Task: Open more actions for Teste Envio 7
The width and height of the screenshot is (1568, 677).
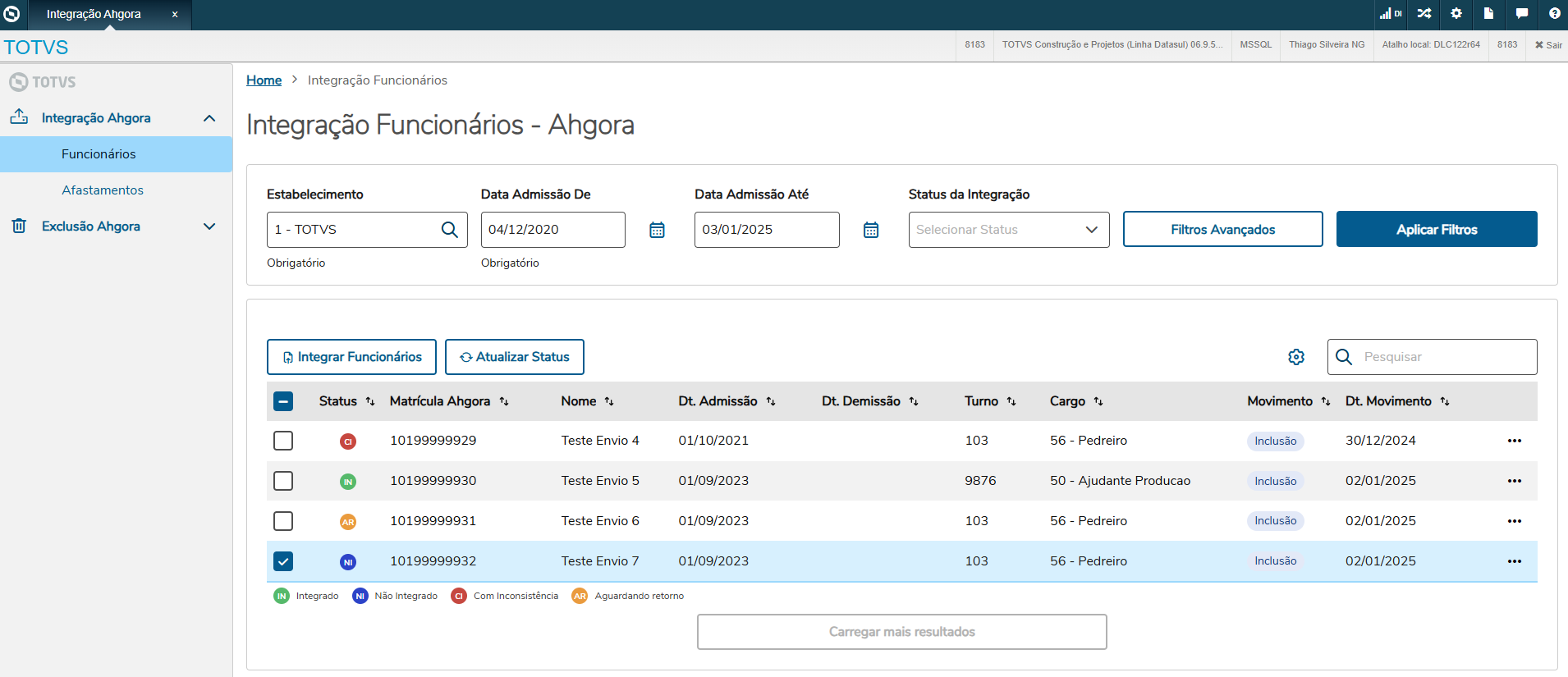Action: click(x=1515, y=561)
